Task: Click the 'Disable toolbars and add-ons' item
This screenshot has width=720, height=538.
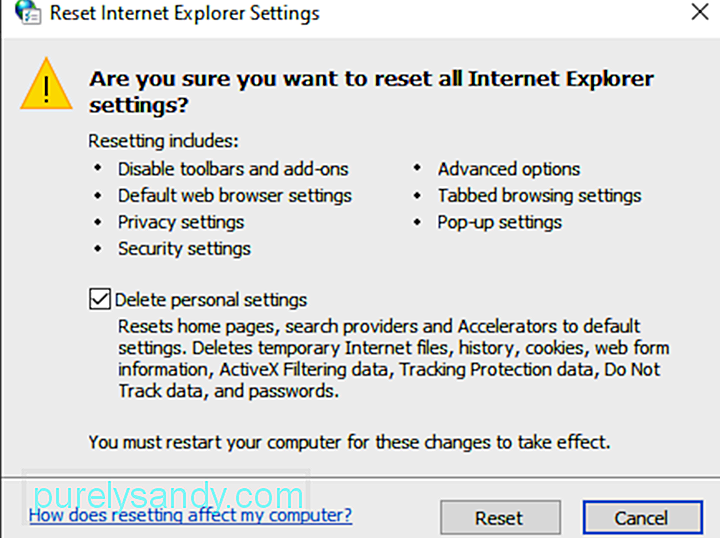Action: (233, 169)
